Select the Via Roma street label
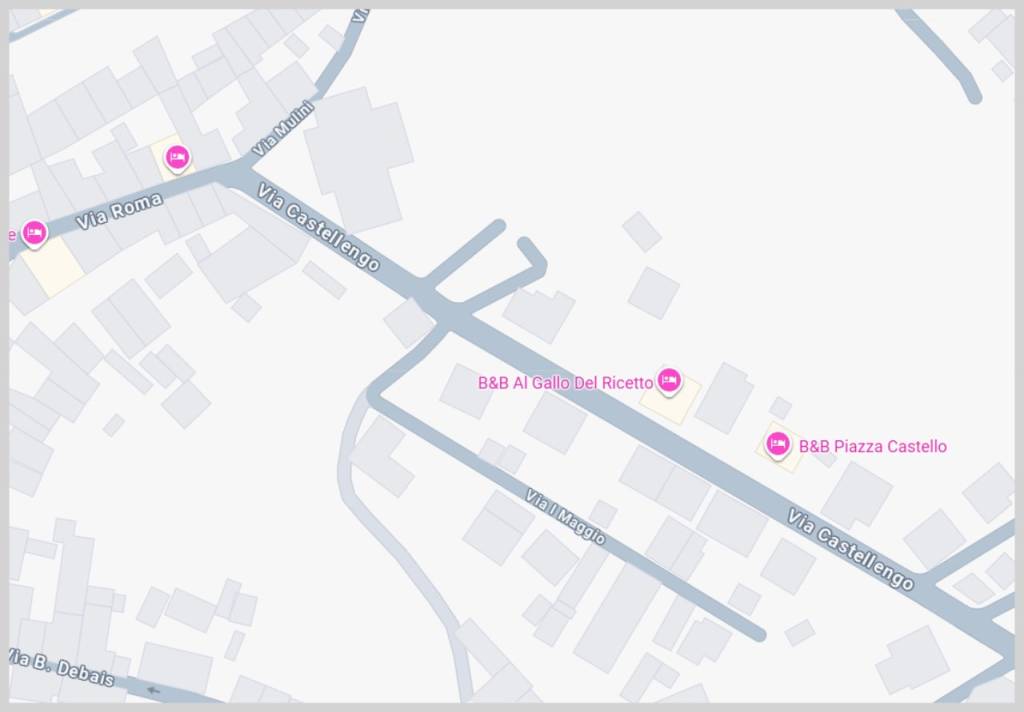The height and width of the screenshot is (712, 1024). [119, 212]
